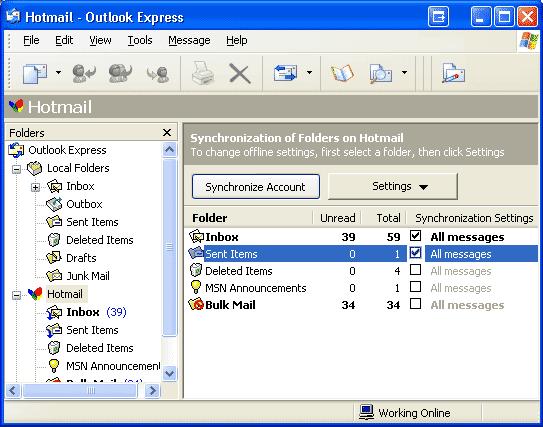The height and width of the screenshot is (427, 543).
Task: Click the Bulk Mail icon in sync list
Action: point(196,304)
